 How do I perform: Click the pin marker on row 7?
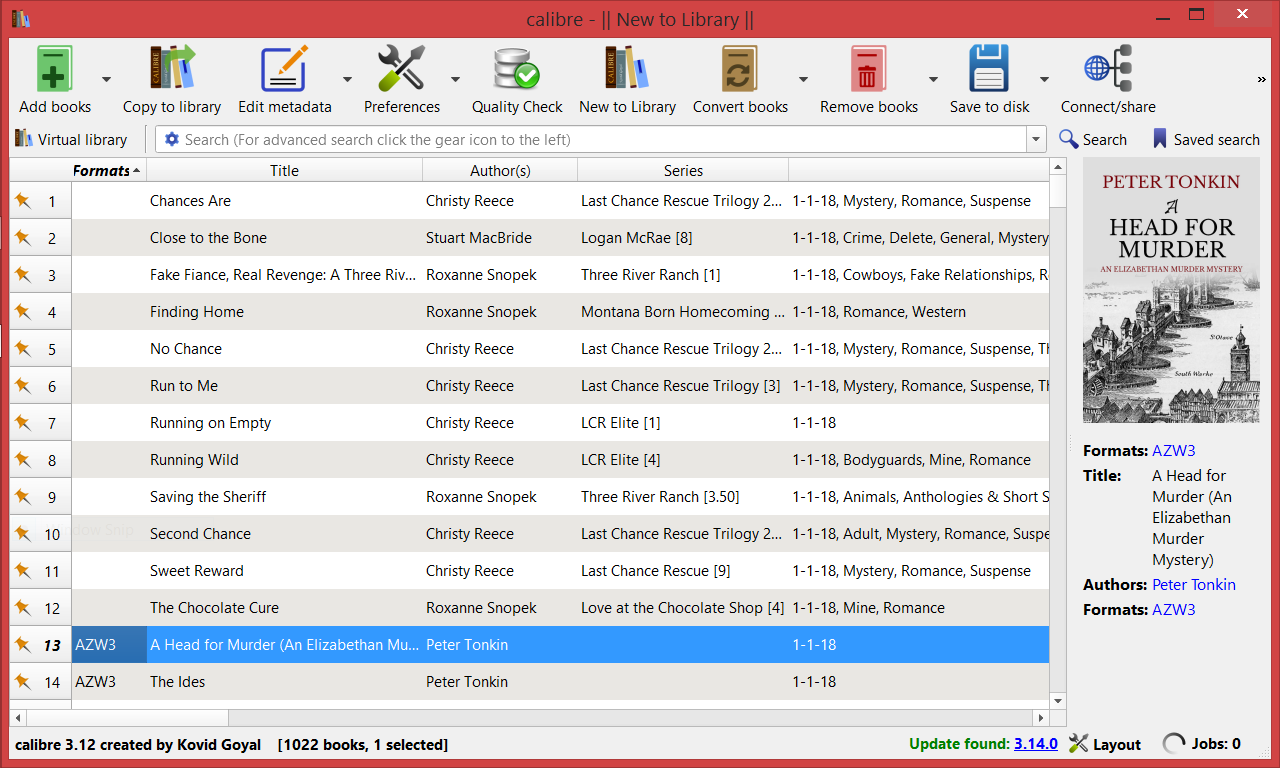(23, 423)
